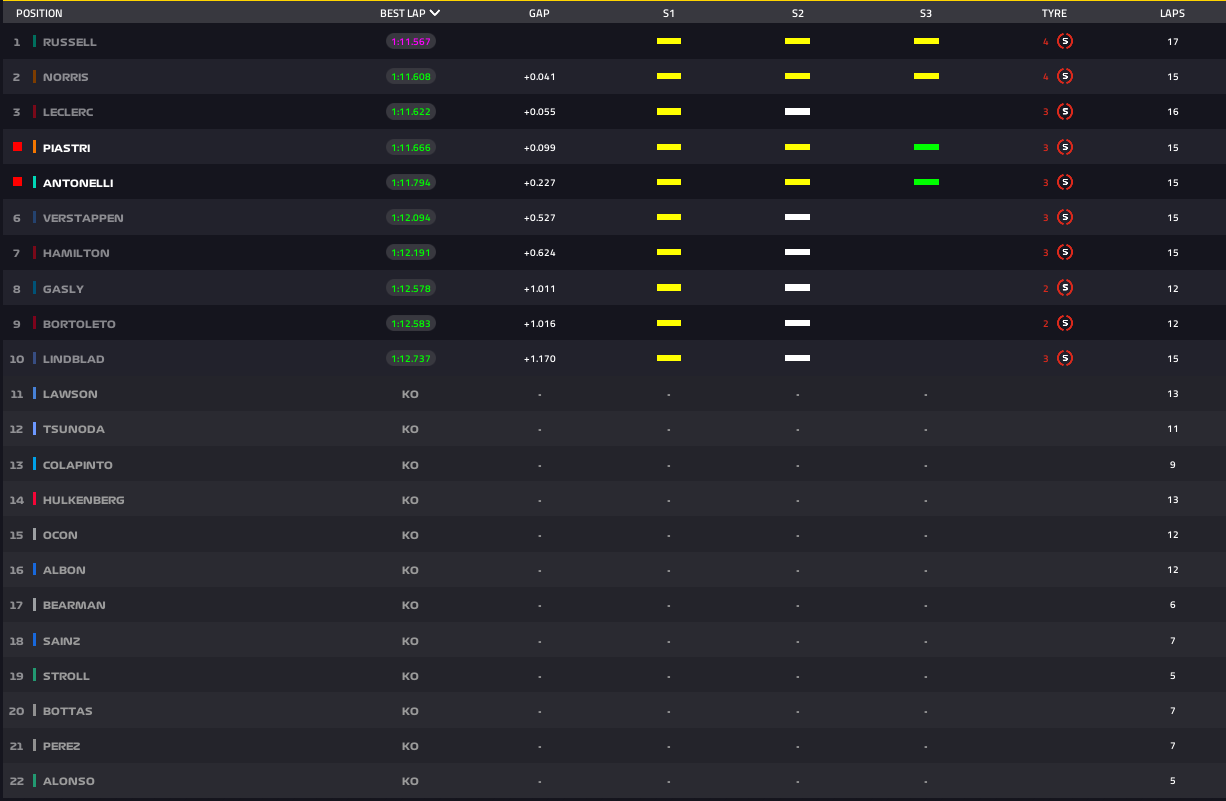Select Gasly's soft tyre icon

[1065, 288]
